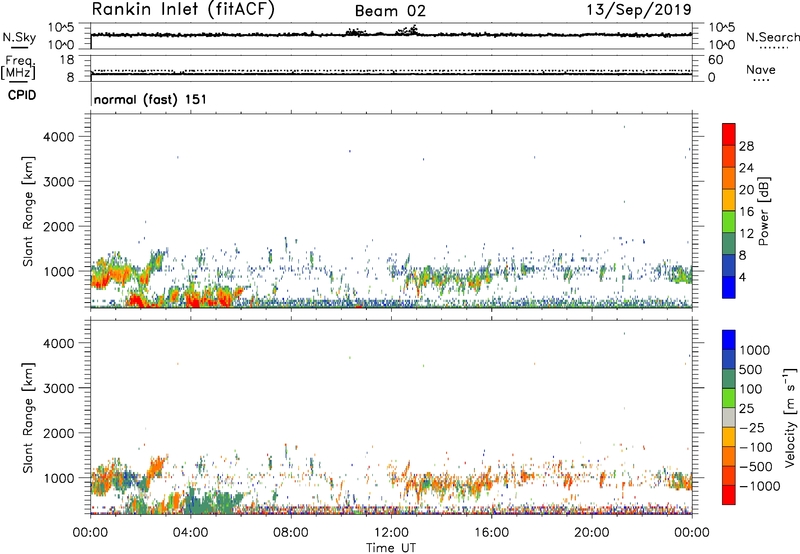The width and height of the screenshot is (800, 554).
Task: Click the 'Velocity [m s⁻¹]' colorbar title
Action: point(790,417)
